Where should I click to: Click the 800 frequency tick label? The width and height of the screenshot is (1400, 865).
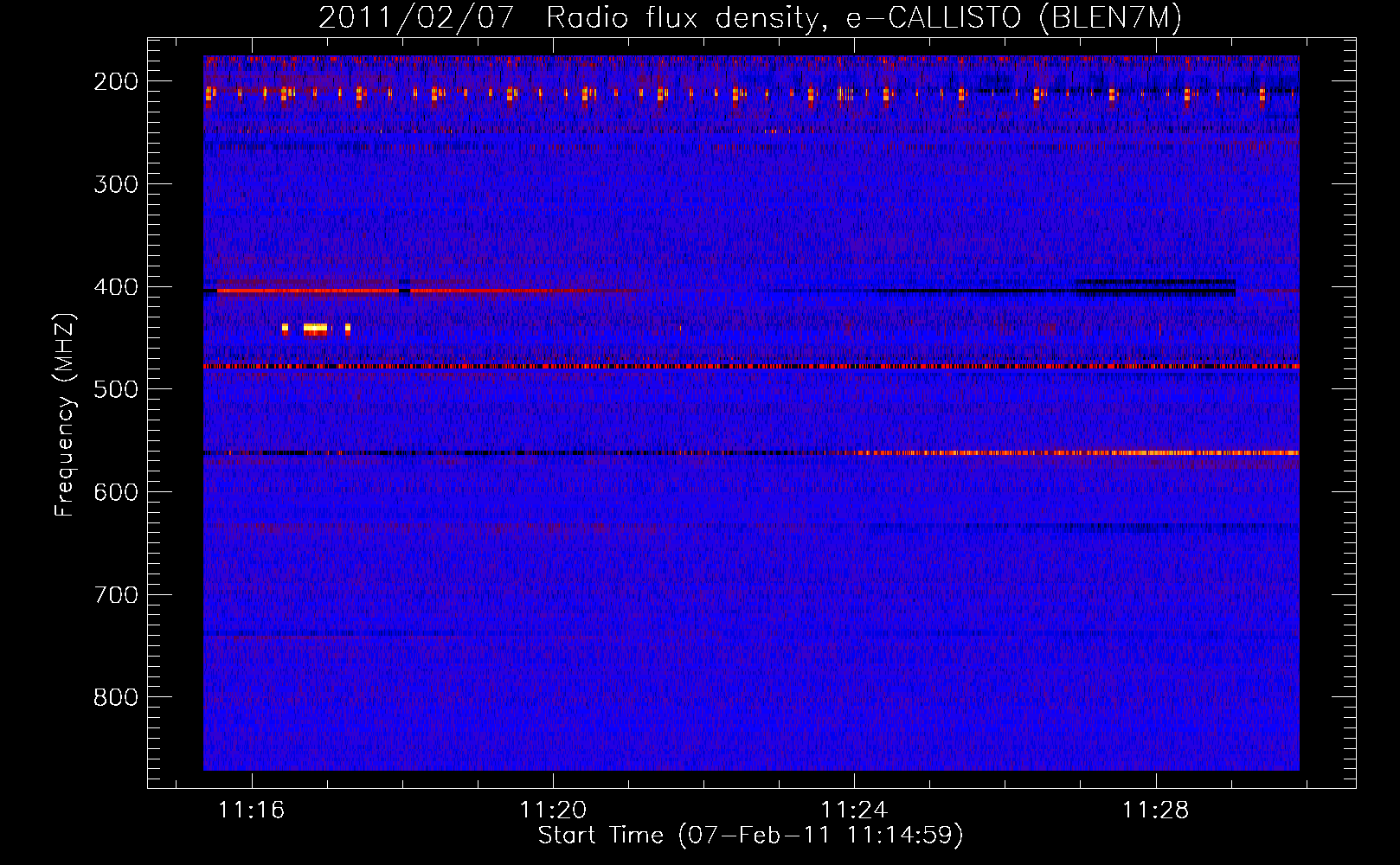(116, 697)
